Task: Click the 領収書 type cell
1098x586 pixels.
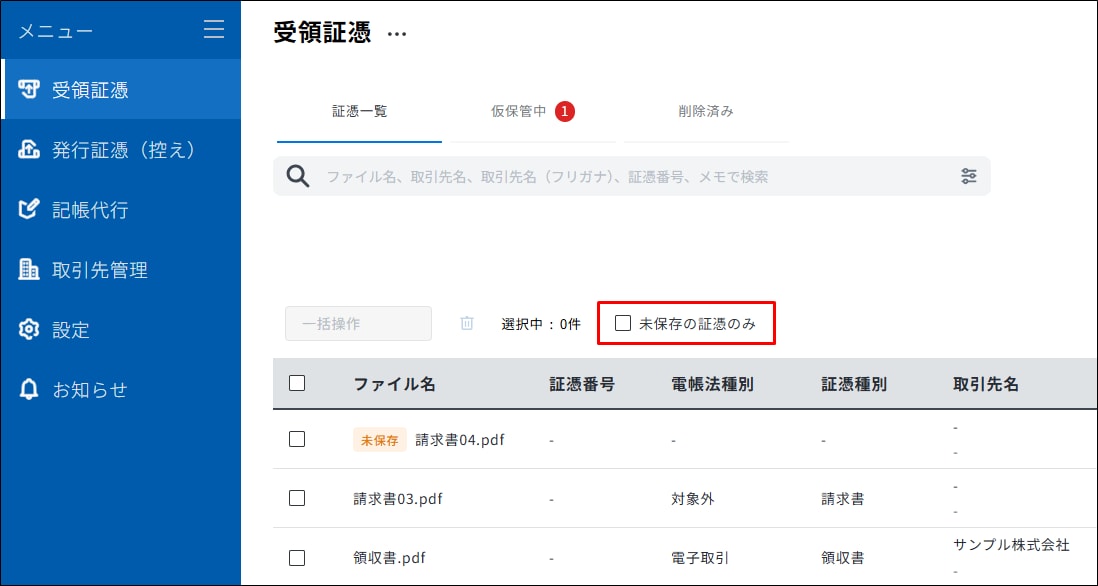Action: coord(842,558)
